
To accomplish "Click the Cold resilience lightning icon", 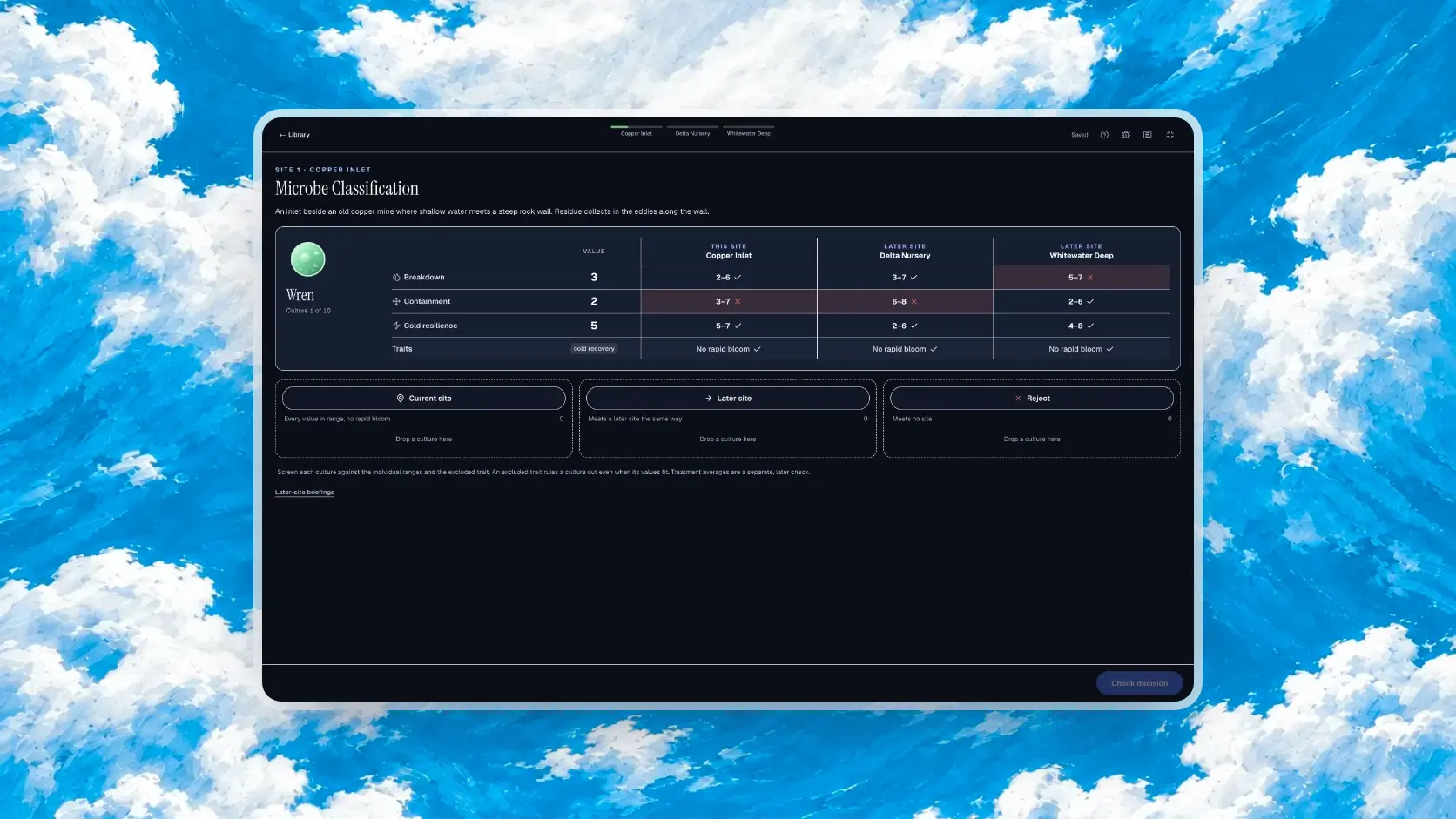I will tap(396, 326).
